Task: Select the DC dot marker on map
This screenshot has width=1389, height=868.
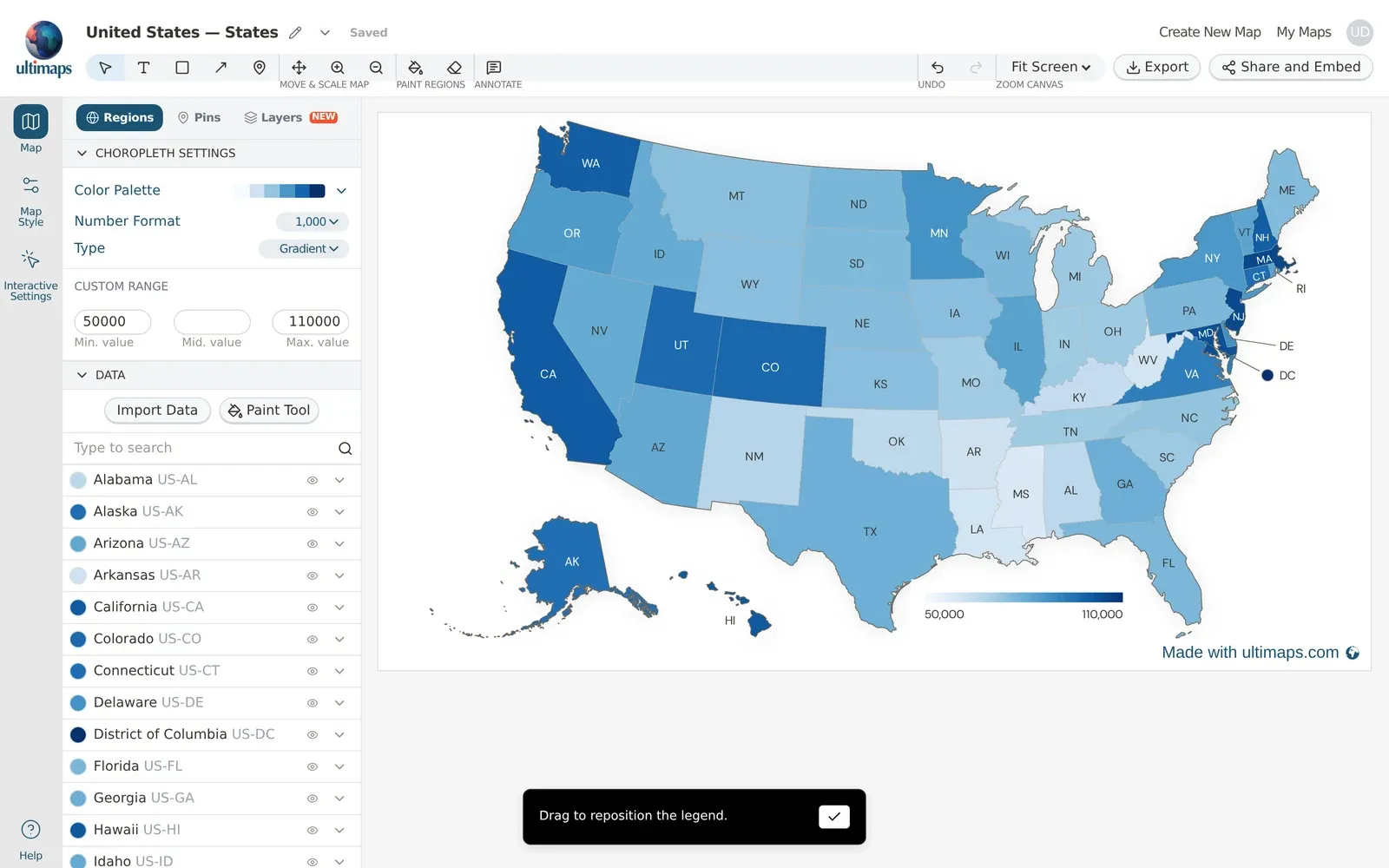Action: 1267,376
